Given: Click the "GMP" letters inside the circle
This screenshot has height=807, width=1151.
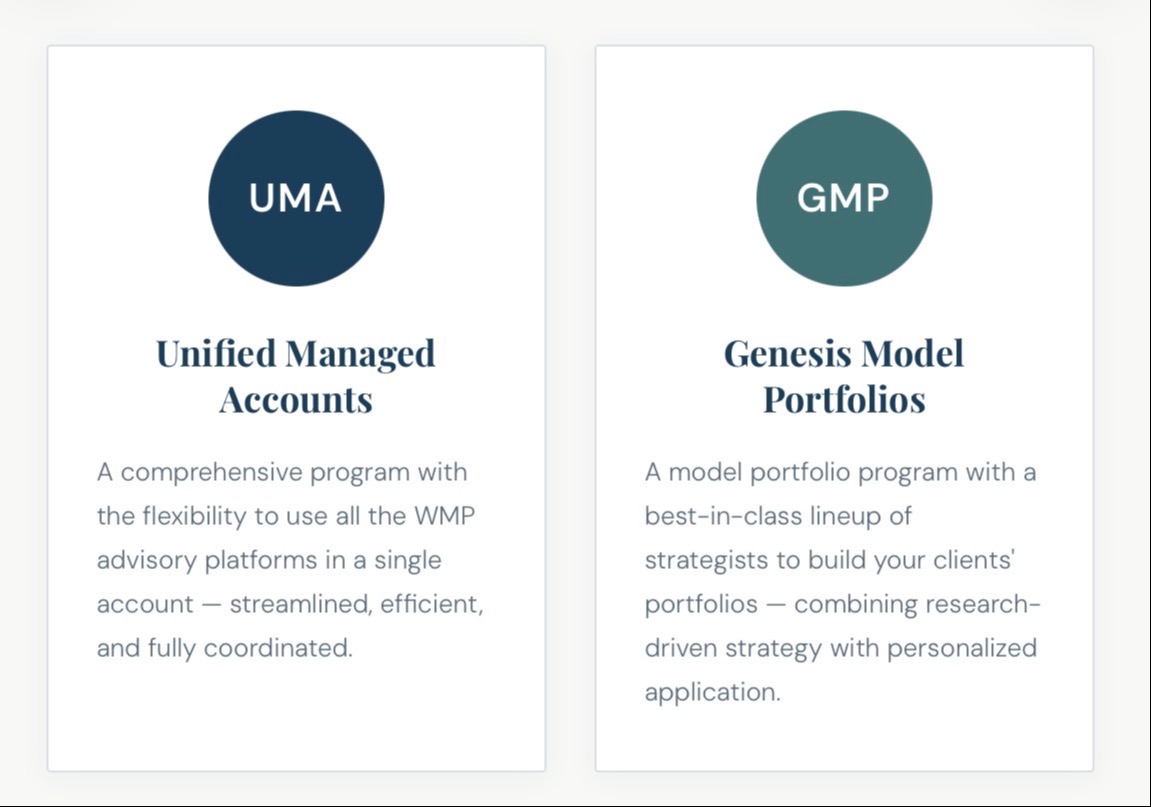Looking at the screenshot, I should tap(843, 198).
